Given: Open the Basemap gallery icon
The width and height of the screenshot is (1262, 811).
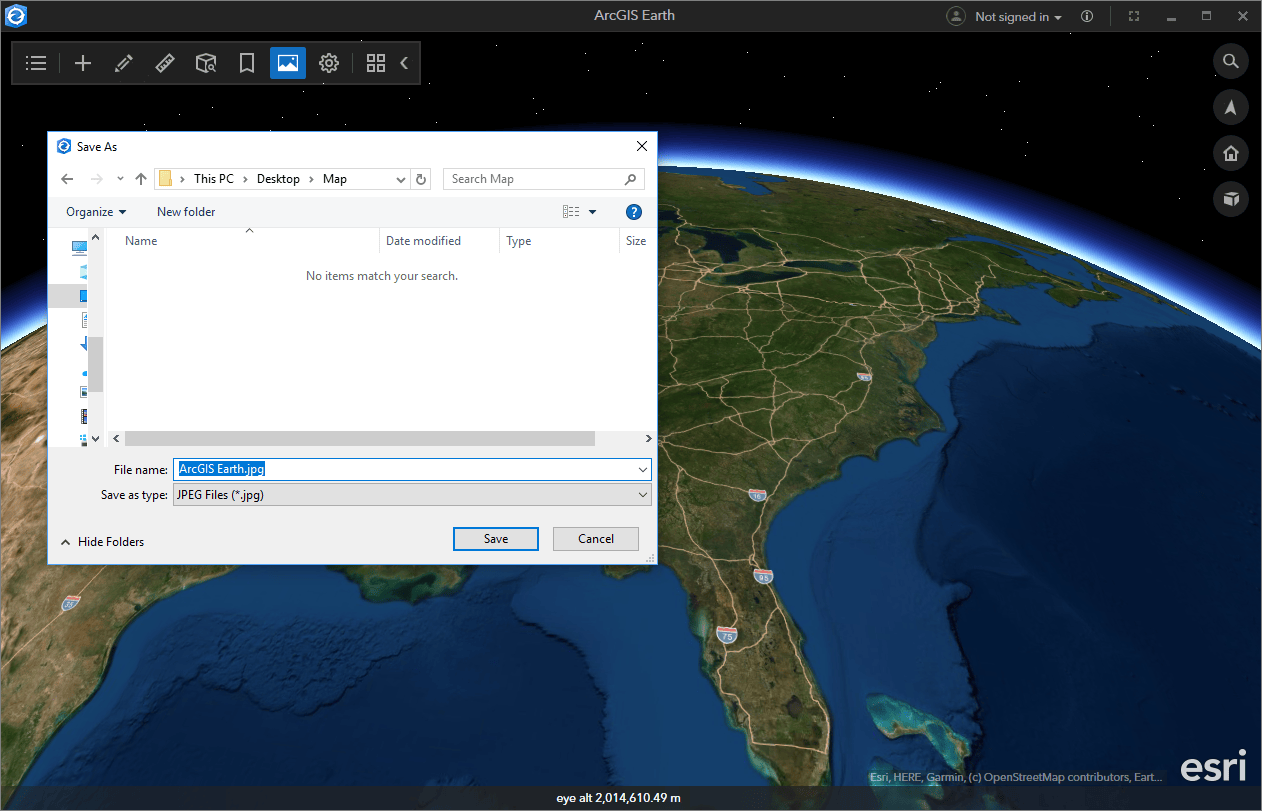Looking at the screenshot, I should (376, 62).
